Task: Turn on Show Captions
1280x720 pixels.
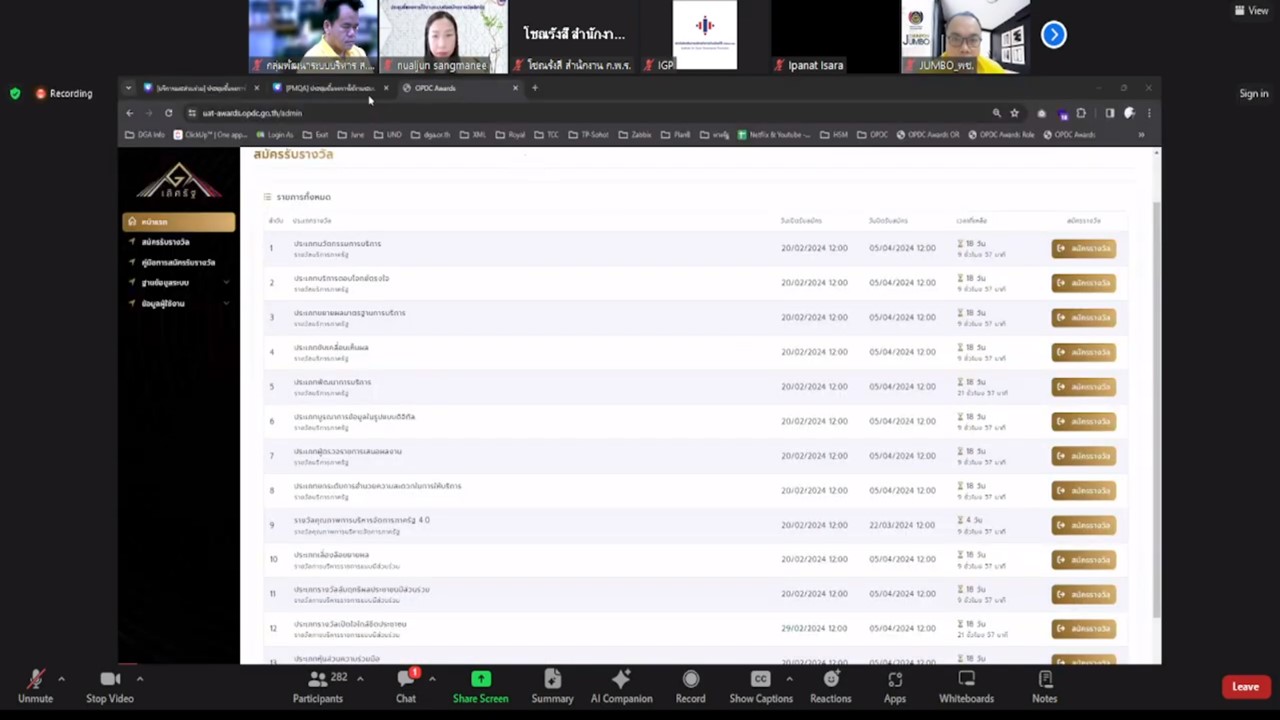Action: coord(760,686)
